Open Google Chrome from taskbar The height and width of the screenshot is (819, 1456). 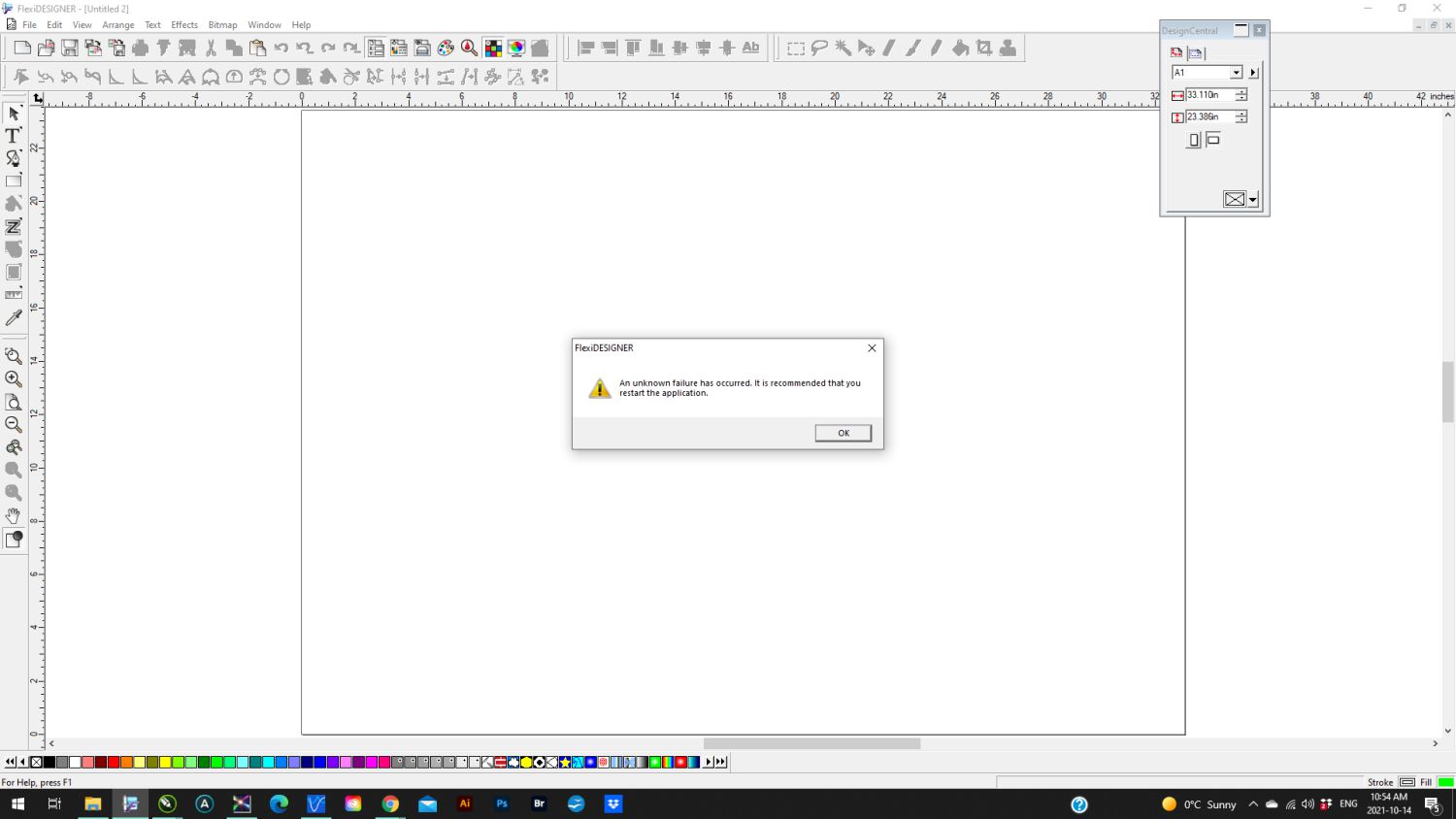click(390, 803)
